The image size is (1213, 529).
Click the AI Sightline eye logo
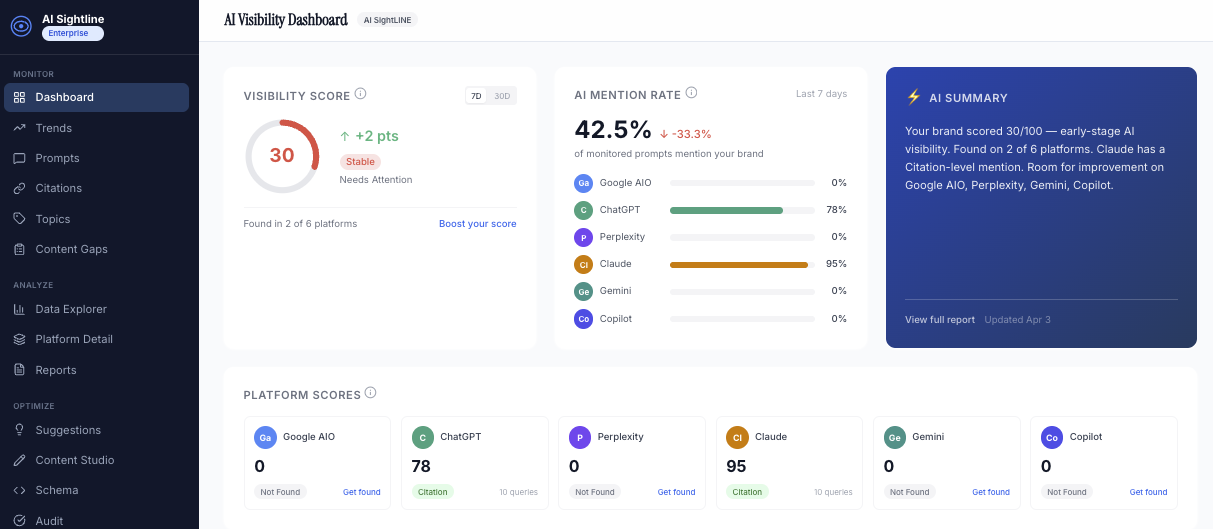tap(21, 26)
